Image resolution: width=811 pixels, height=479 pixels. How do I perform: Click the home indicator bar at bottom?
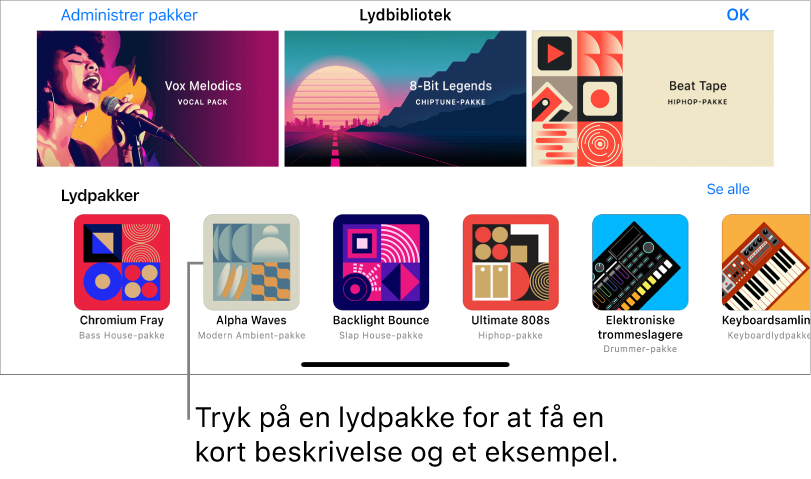point(406,364)
